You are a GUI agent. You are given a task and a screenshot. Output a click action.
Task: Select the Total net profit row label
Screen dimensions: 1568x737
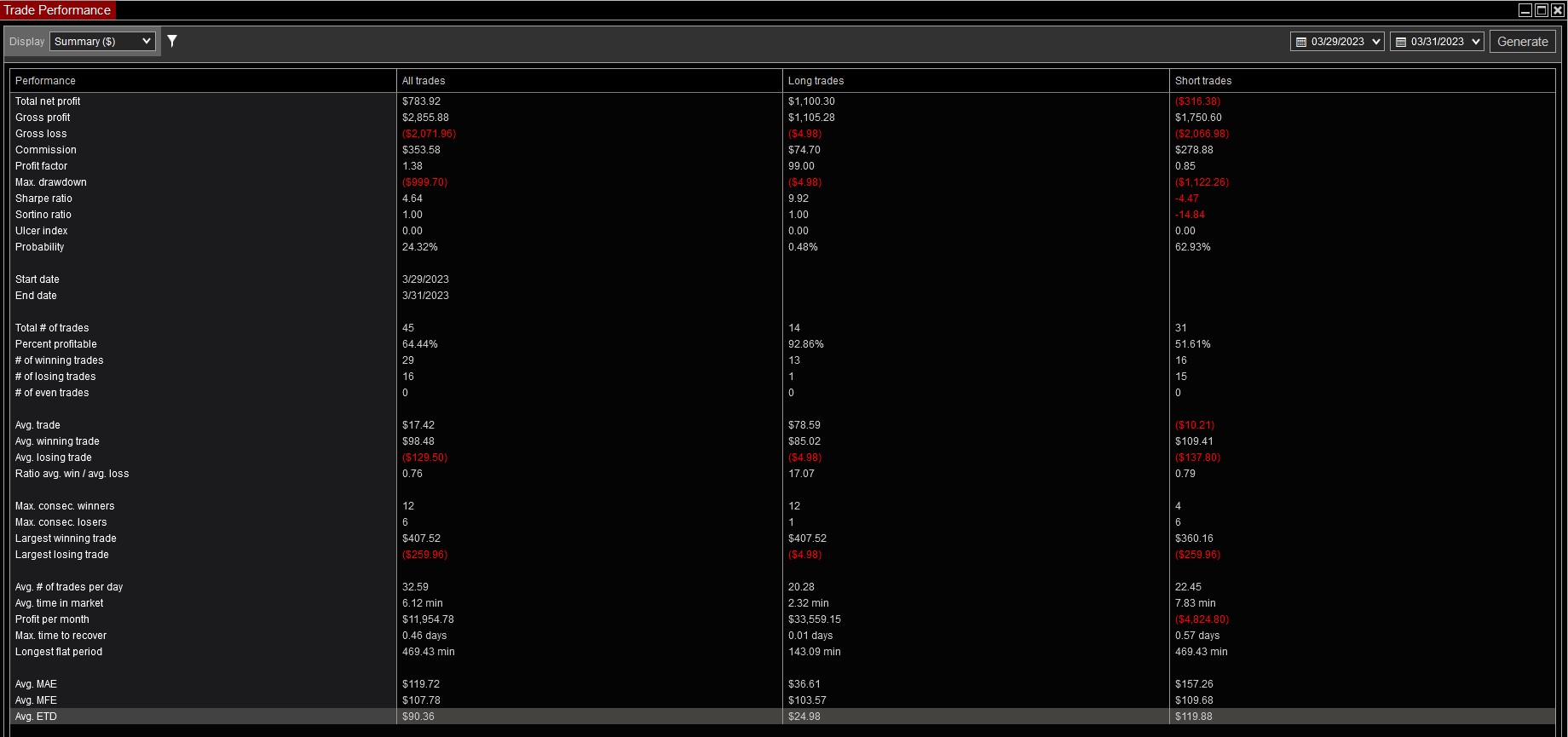pos(48,101)
